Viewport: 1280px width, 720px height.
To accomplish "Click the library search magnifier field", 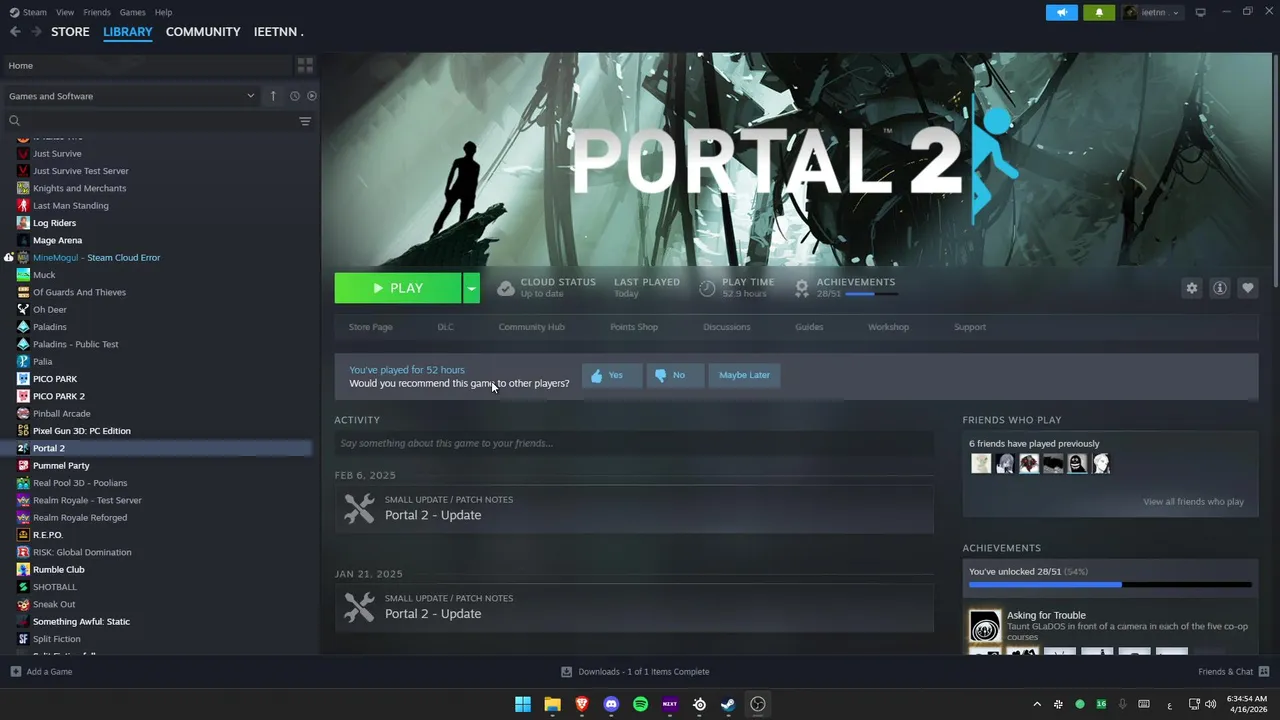I will click(x=150, y=121).
